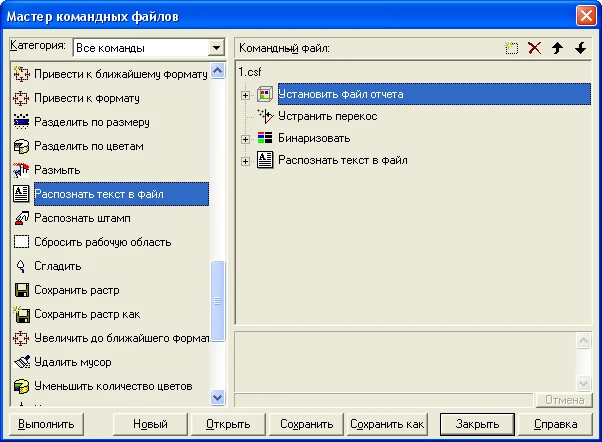
Task: Select Сохранить растр как in list
Action: [x=86, y=314]
